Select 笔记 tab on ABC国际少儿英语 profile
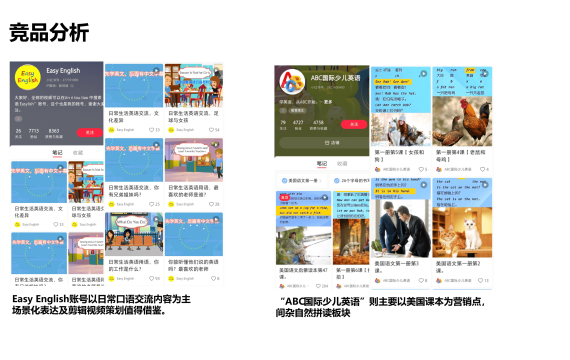 (322, 164)
